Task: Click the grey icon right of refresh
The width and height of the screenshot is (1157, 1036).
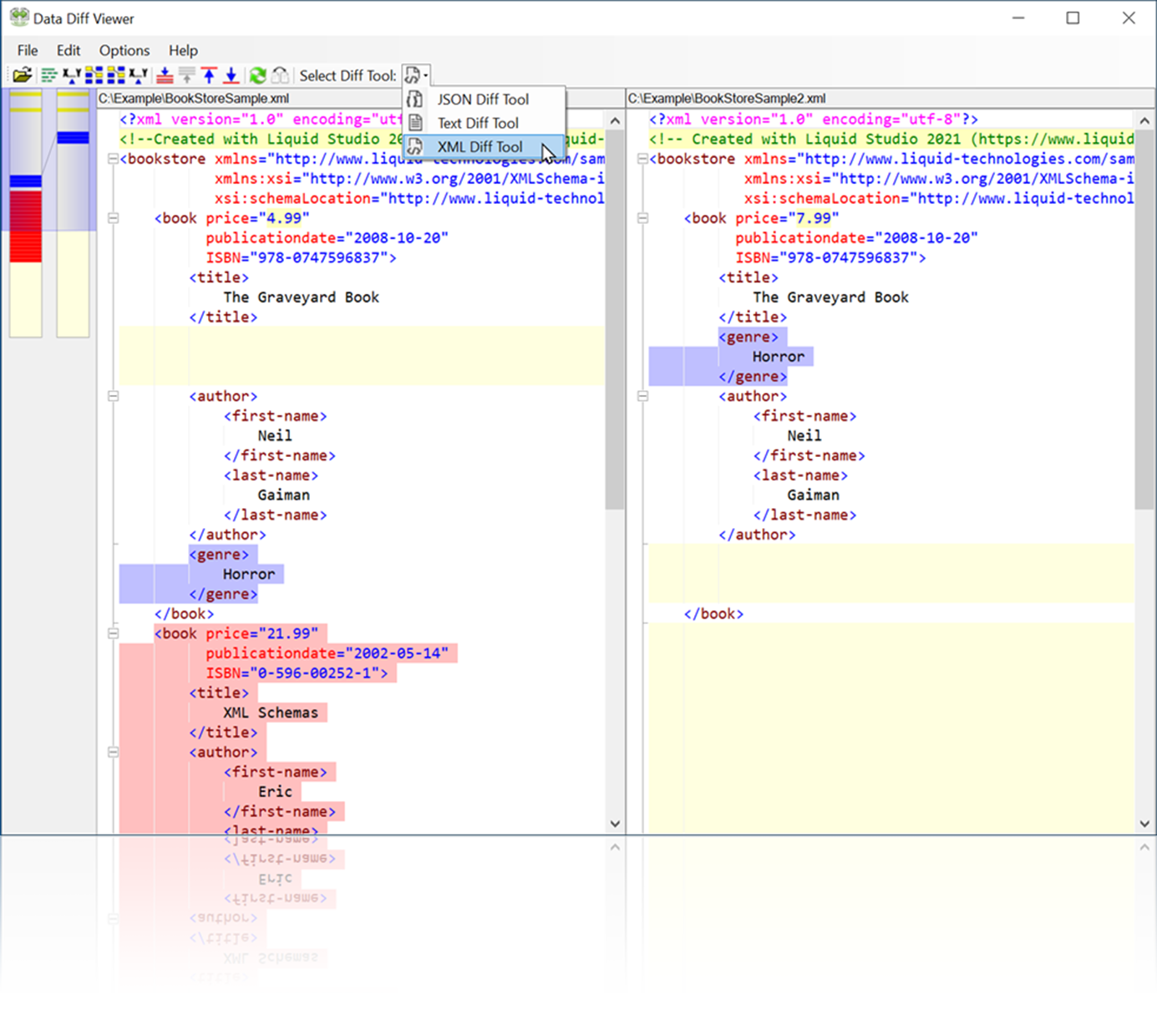Action: (x=281, y=75)
